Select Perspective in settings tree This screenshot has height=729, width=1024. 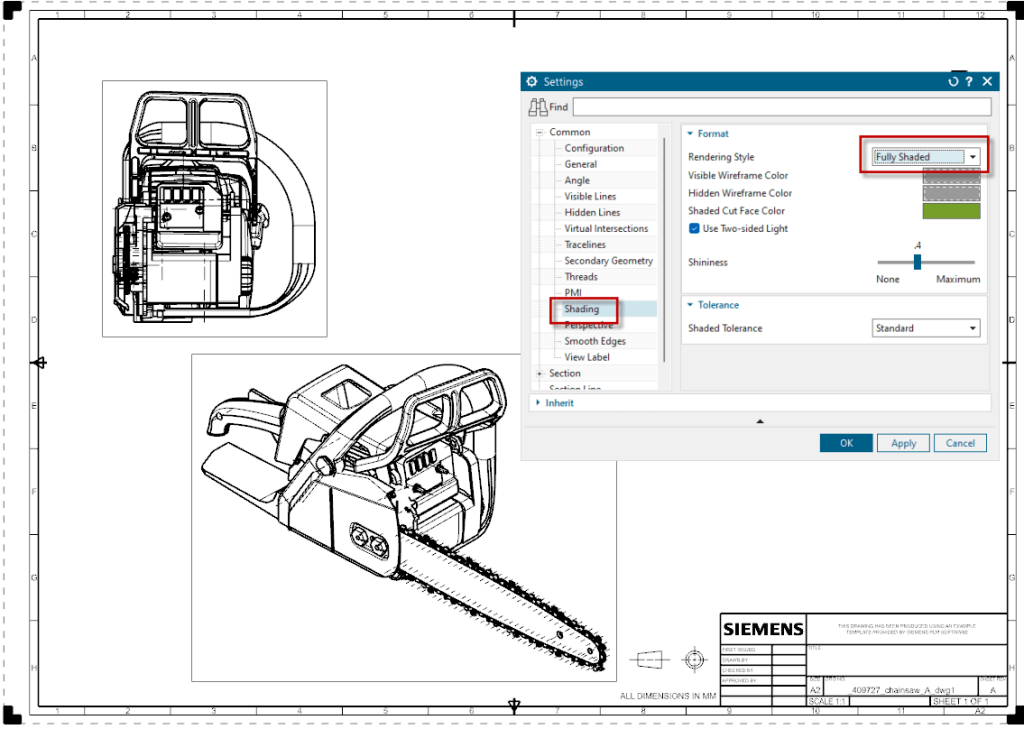click(x=588, y=325)
